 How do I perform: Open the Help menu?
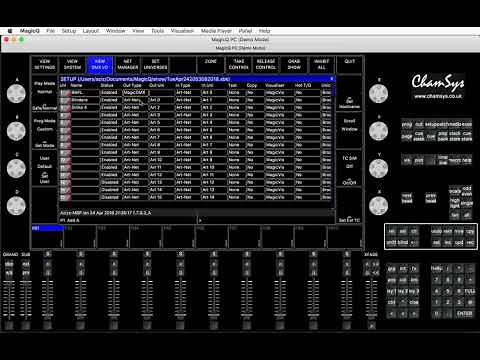point(265,31)
